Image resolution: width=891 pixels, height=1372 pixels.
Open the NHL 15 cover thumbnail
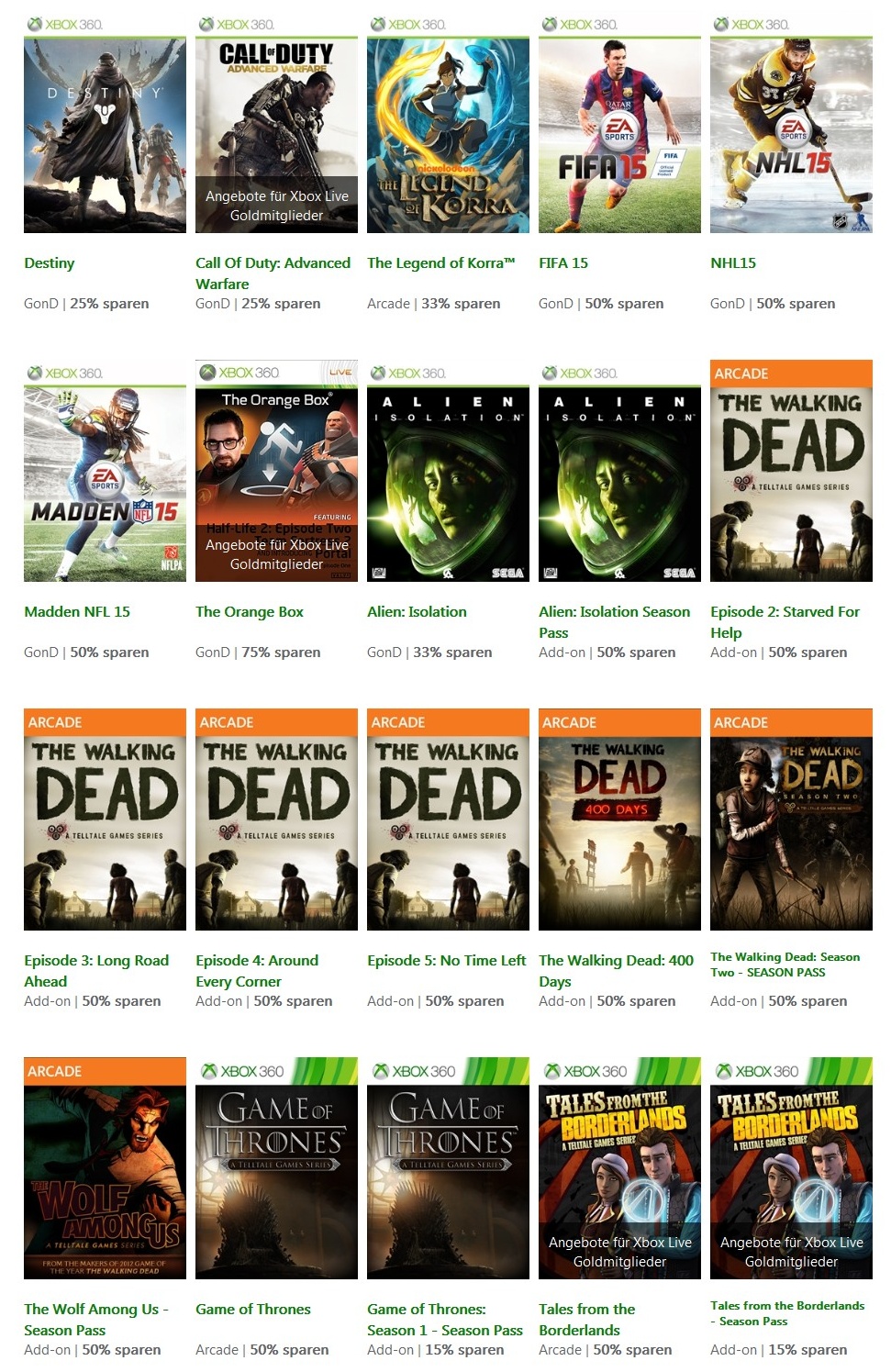[x=791, y=122]
